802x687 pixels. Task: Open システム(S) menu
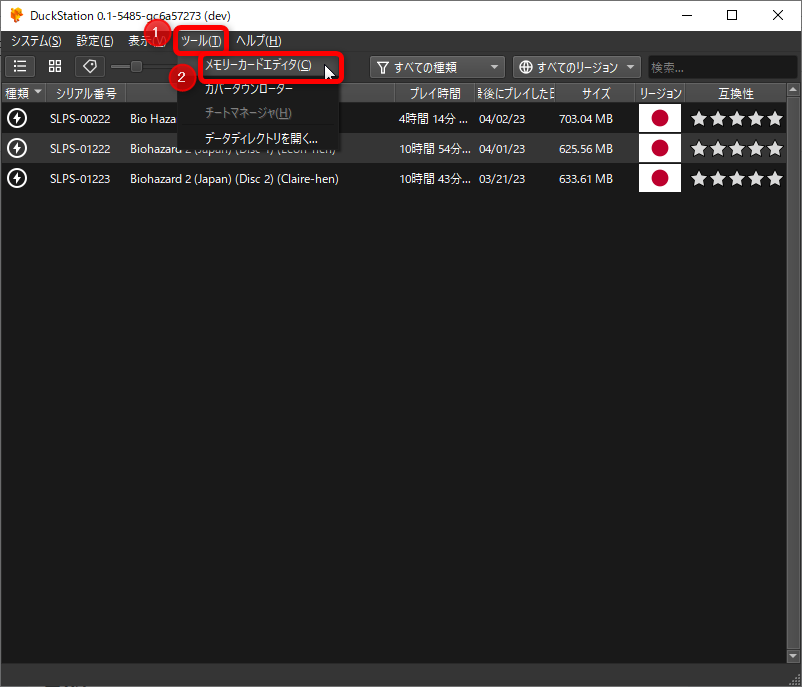tap(36, 41)
